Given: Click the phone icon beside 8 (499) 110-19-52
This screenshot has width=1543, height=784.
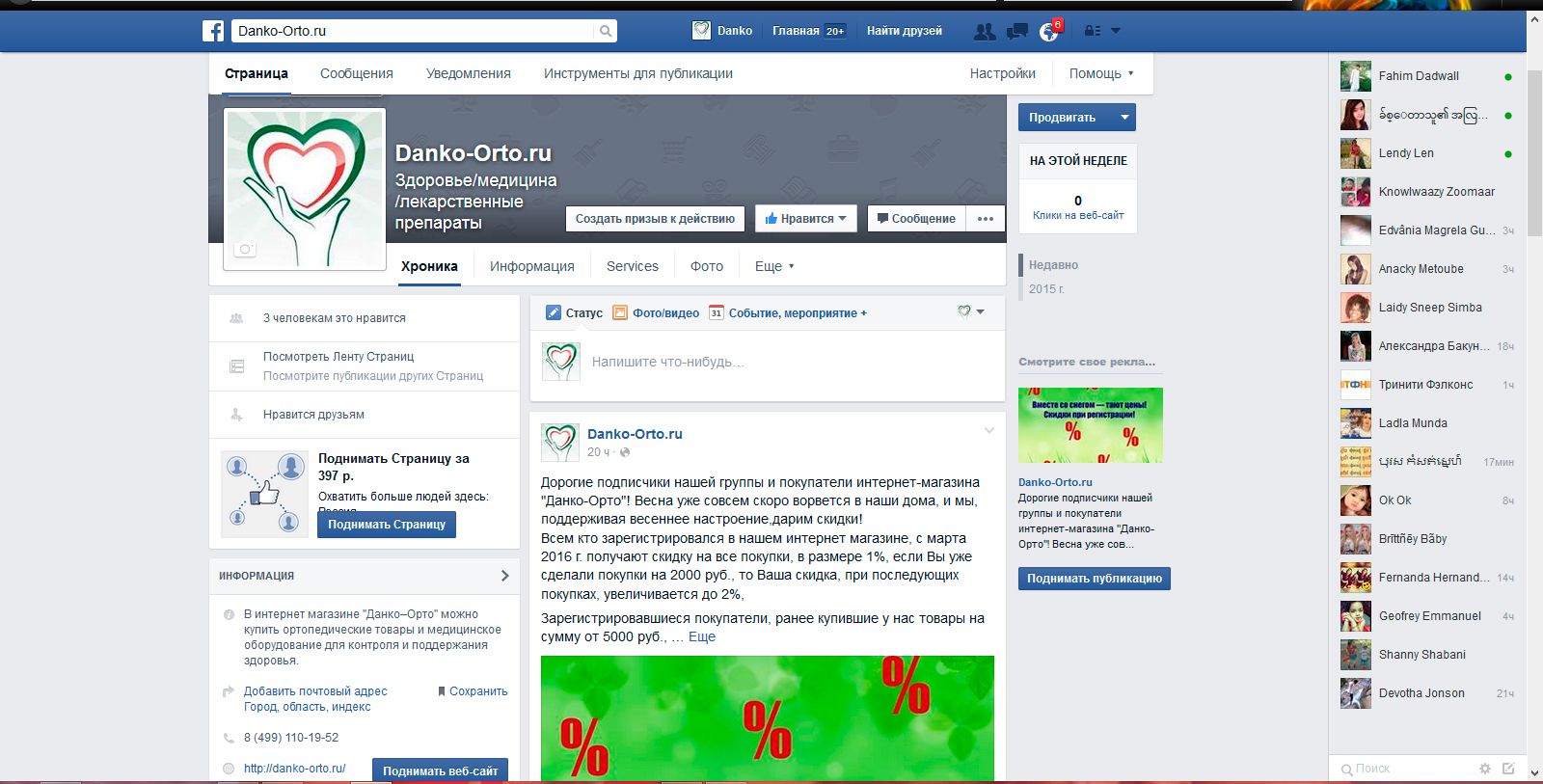Looking at the screenshot, I should 229,738.
